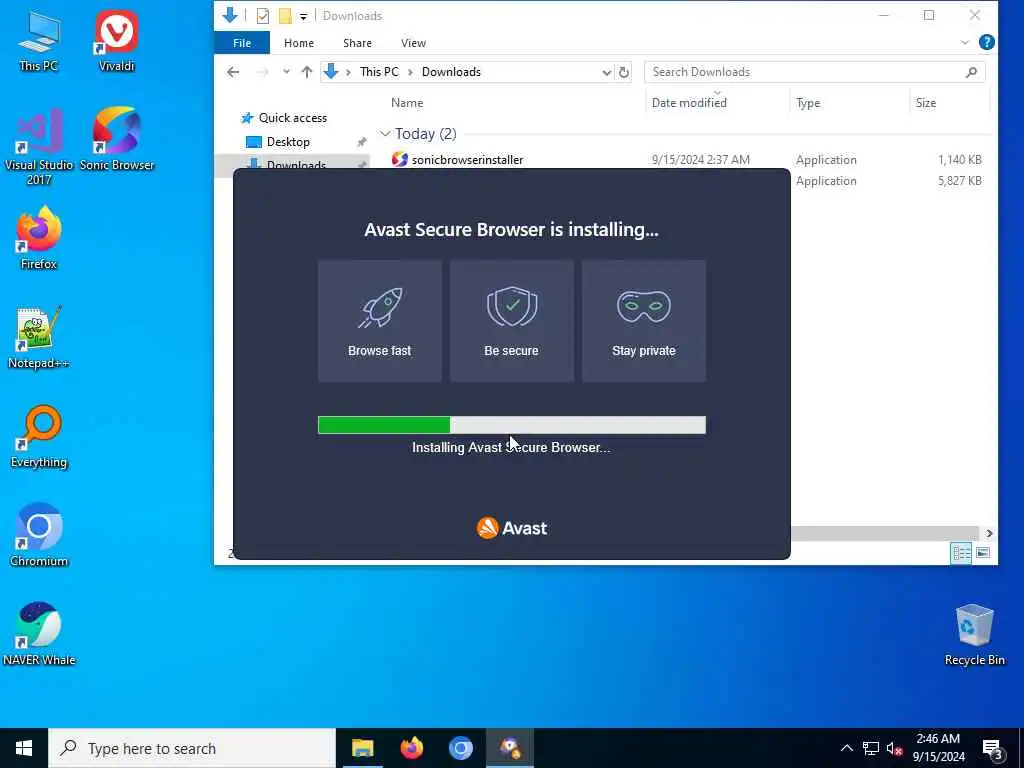Open the recent locations dropdown
1024x768 pixels.
(286, 72)
